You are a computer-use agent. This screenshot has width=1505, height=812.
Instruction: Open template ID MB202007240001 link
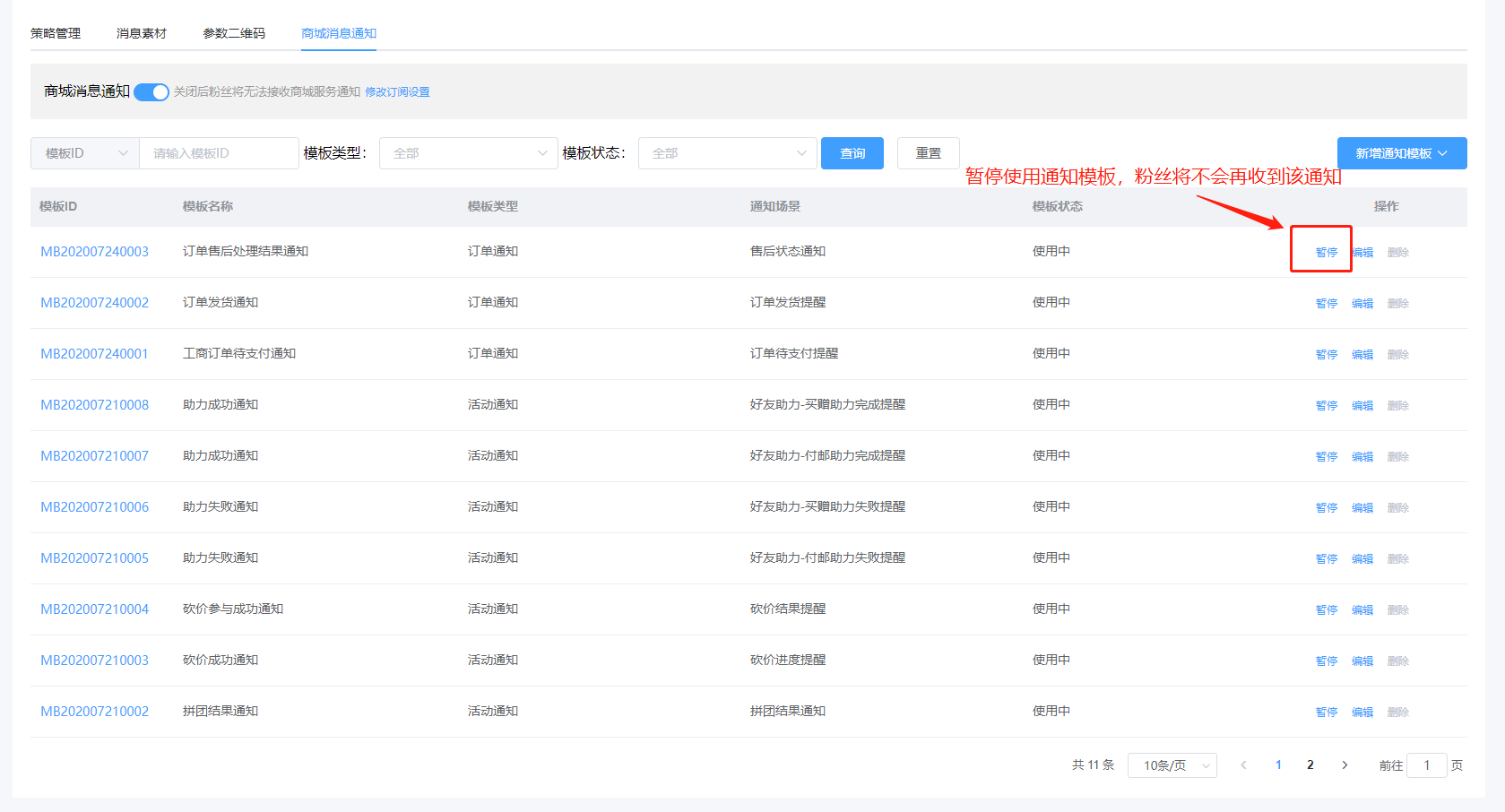(x=94, y=354)
